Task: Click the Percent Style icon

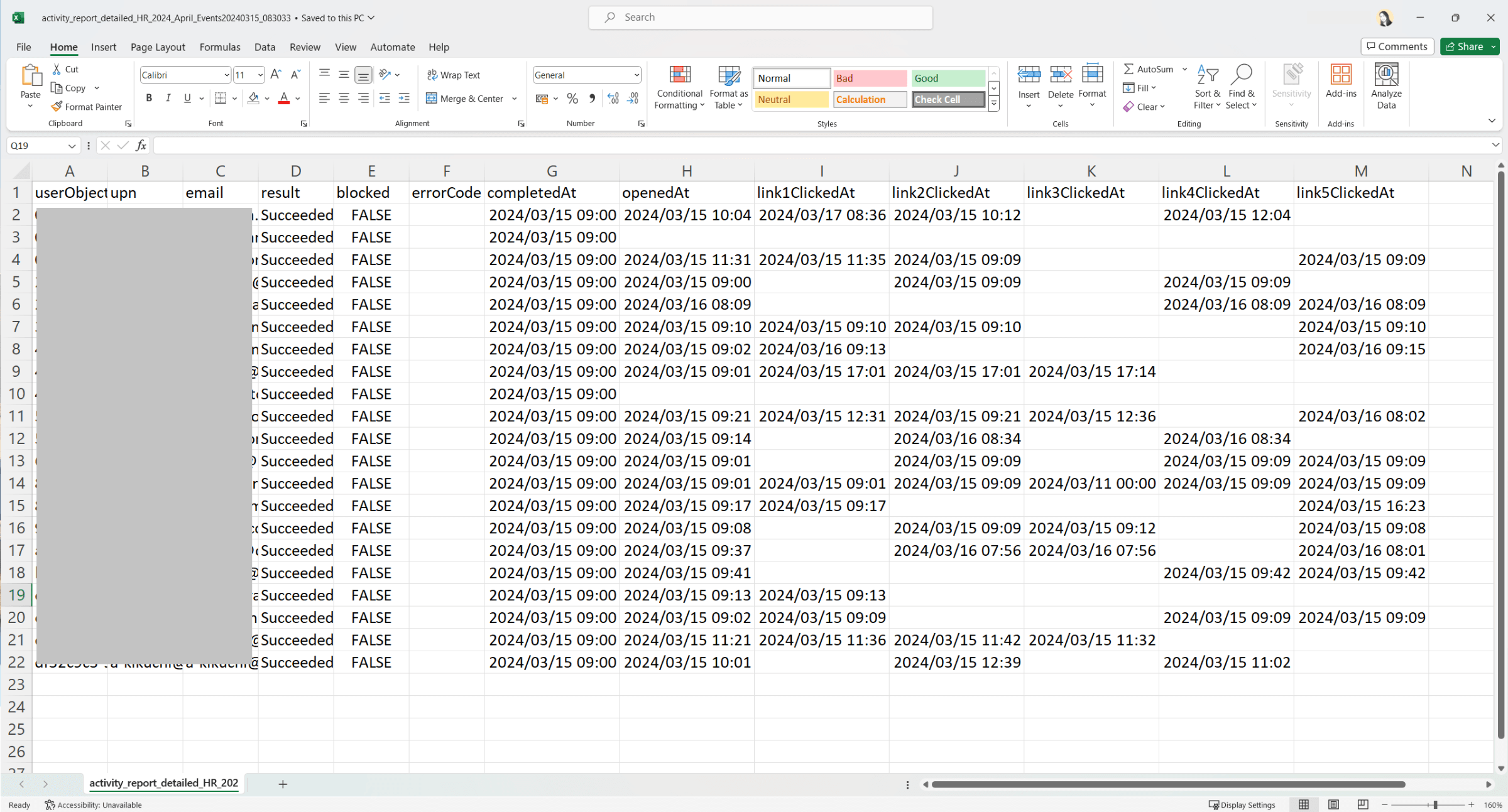Action: [x=572, y=99]
